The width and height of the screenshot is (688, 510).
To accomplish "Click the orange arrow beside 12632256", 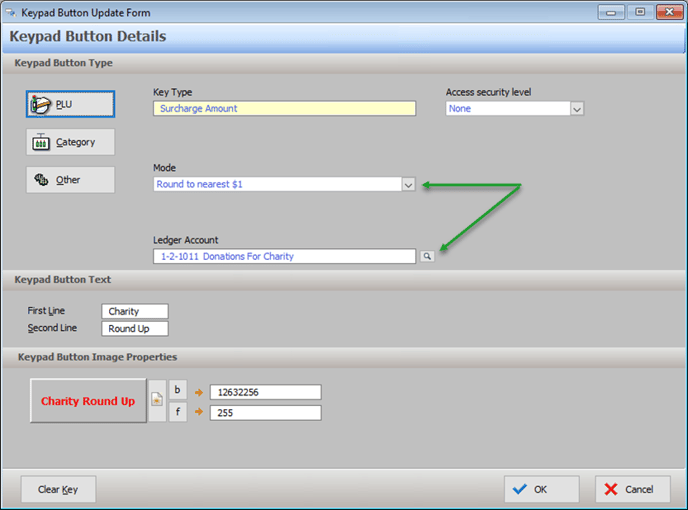I will (199, 392).
